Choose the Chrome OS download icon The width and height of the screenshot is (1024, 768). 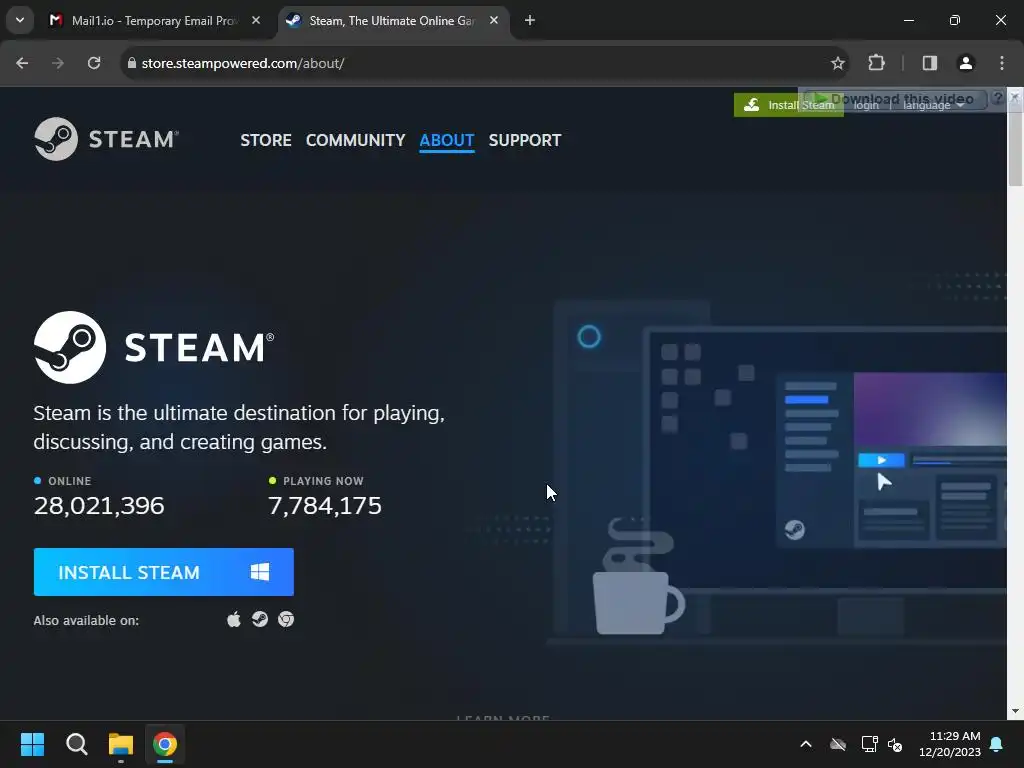(x=286, y=619)
